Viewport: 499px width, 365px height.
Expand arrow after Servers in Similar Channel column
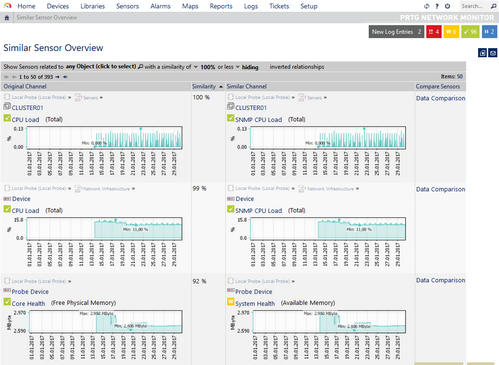point(325,98)
